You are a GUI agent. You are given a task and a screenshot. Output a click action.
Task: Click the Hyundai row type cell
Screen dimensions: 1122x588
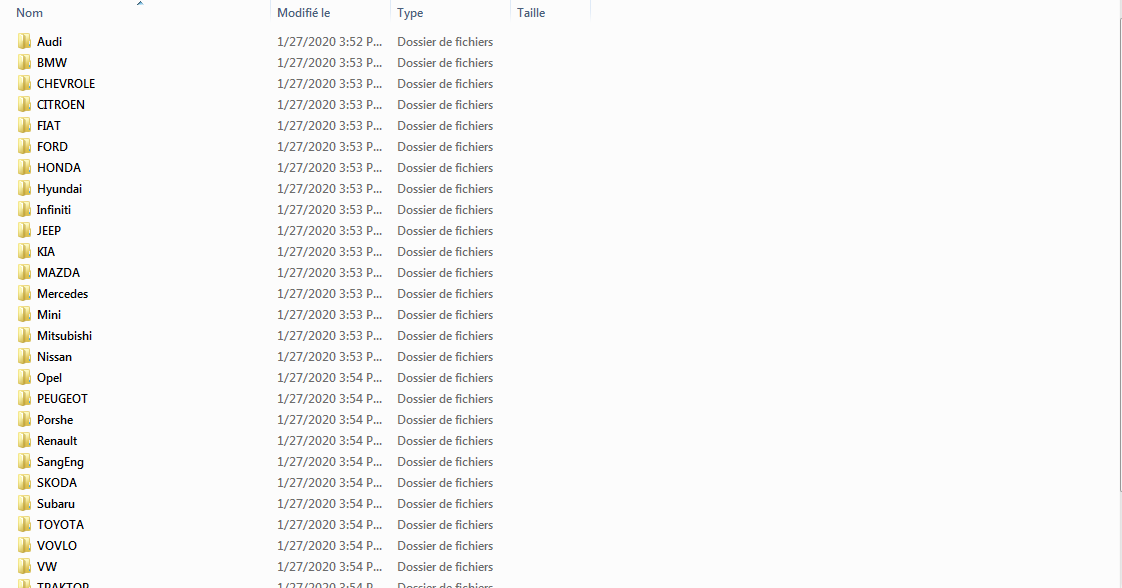coord(445,188)
